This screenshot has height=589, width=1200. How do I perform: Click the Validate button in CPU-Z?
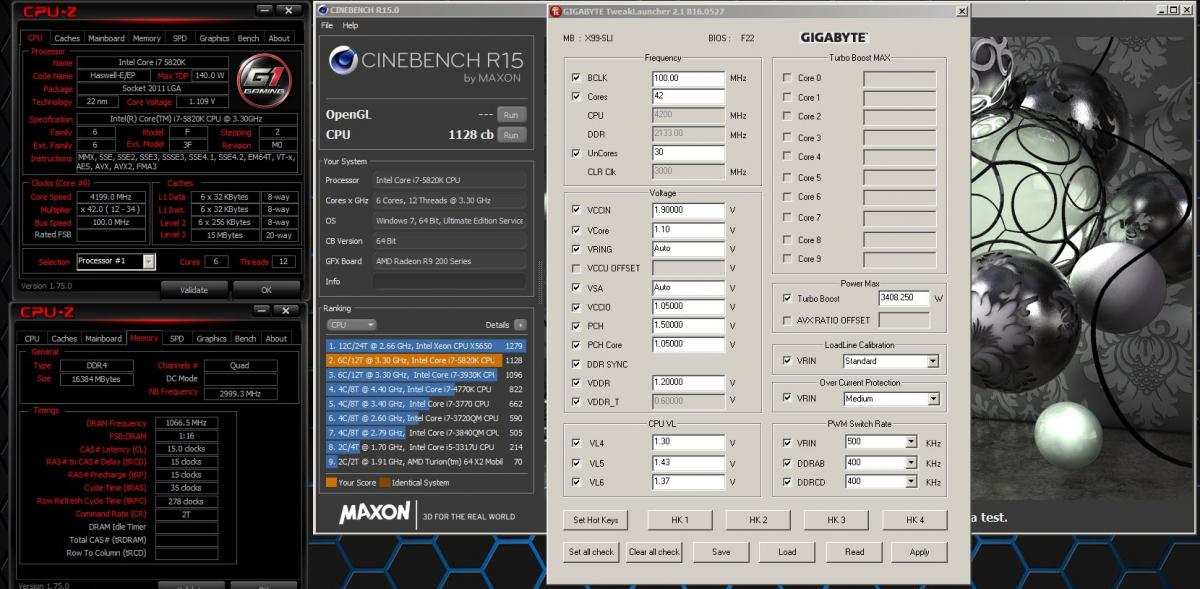pos(193,290)
